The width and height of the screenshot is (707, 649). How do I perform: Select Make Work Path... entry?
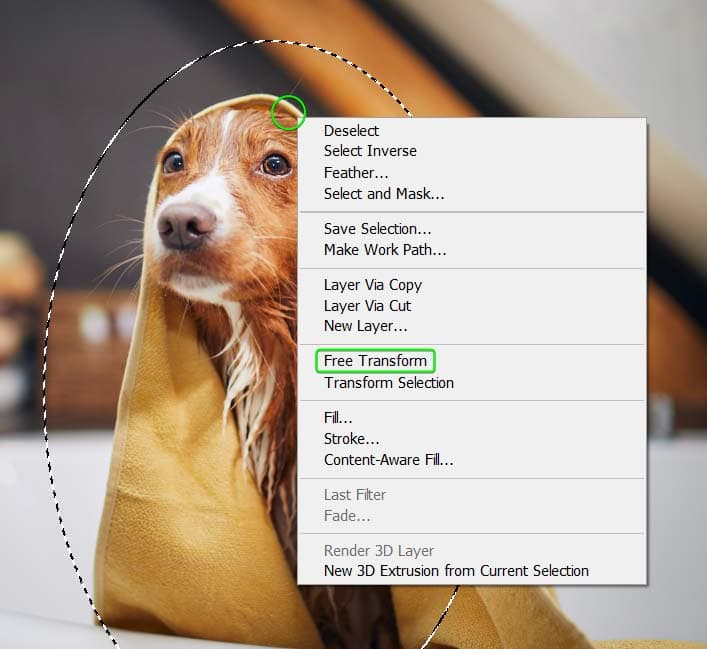point(472,250)
